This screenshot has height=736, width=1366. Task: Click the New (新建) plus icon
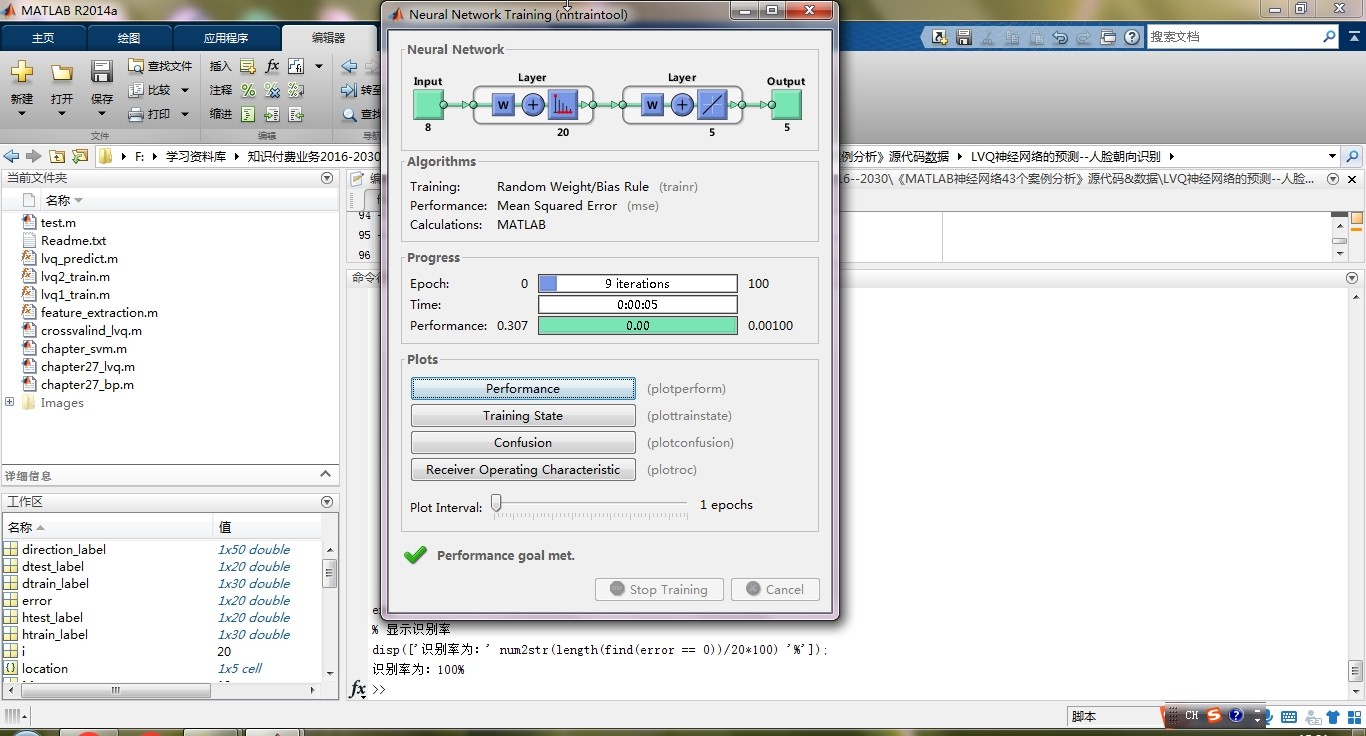click(x=22, y=72)
